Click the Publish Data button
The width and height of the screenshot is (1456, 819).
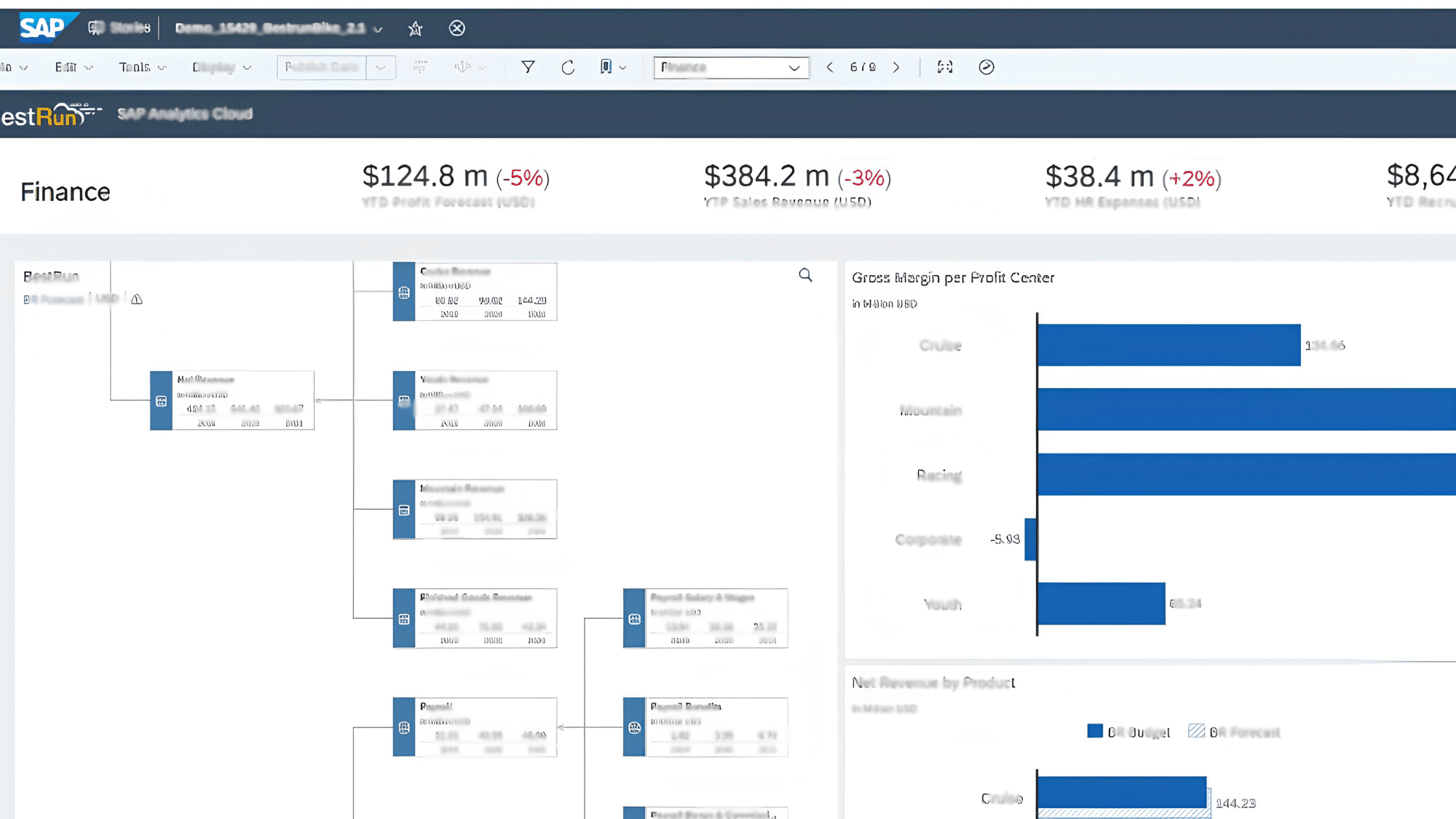tap(321, 67)
